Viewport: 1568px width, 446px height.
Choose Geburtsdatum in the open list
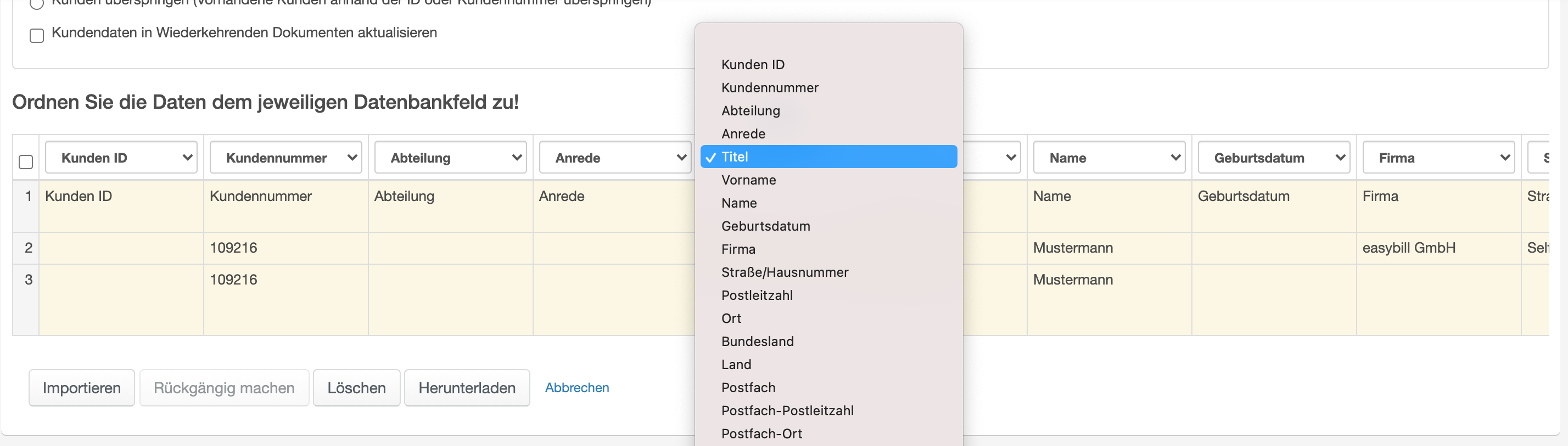(x=828, y=226)
